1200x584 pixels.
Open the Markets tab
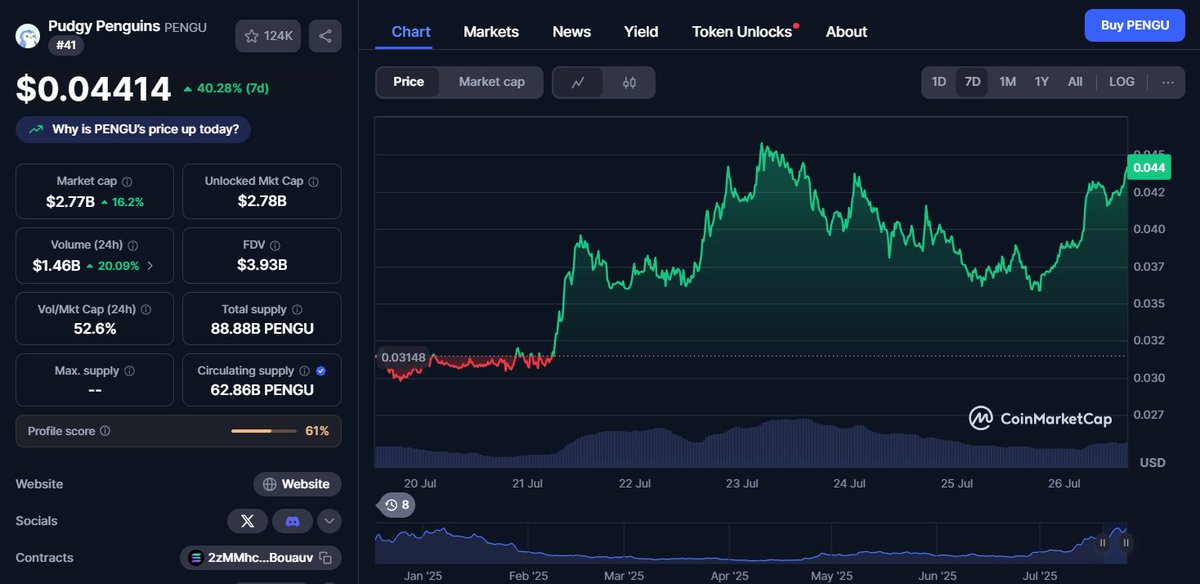coord(491,32)
